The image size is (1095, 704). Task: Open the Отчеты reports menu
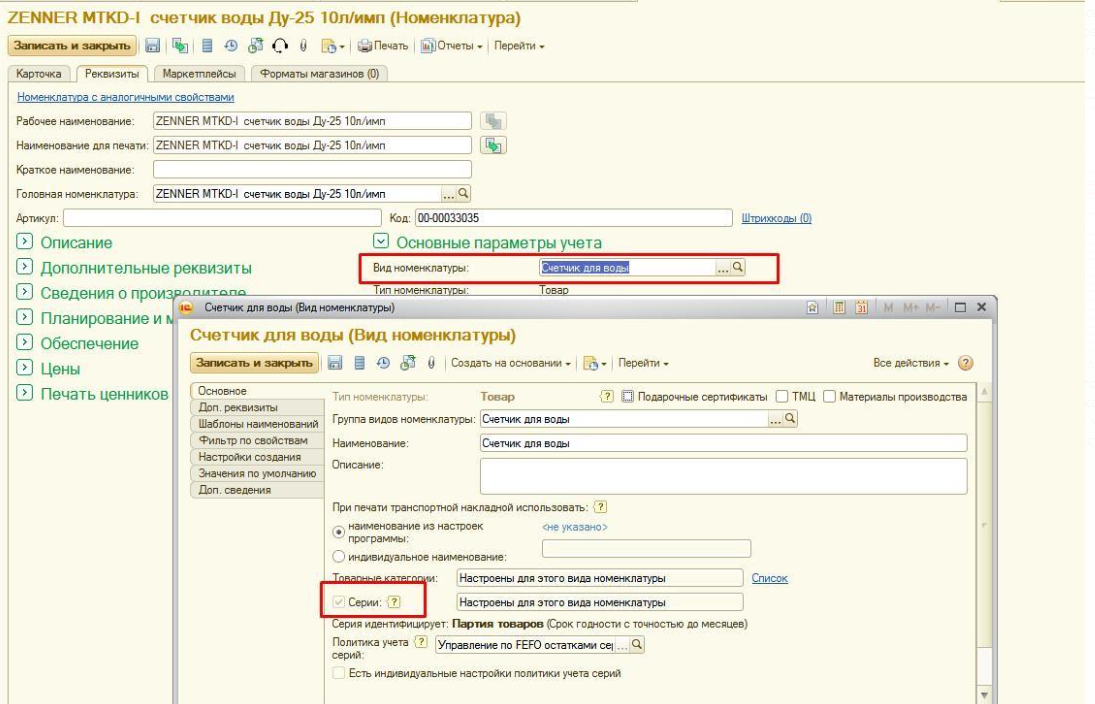(451, 46)
